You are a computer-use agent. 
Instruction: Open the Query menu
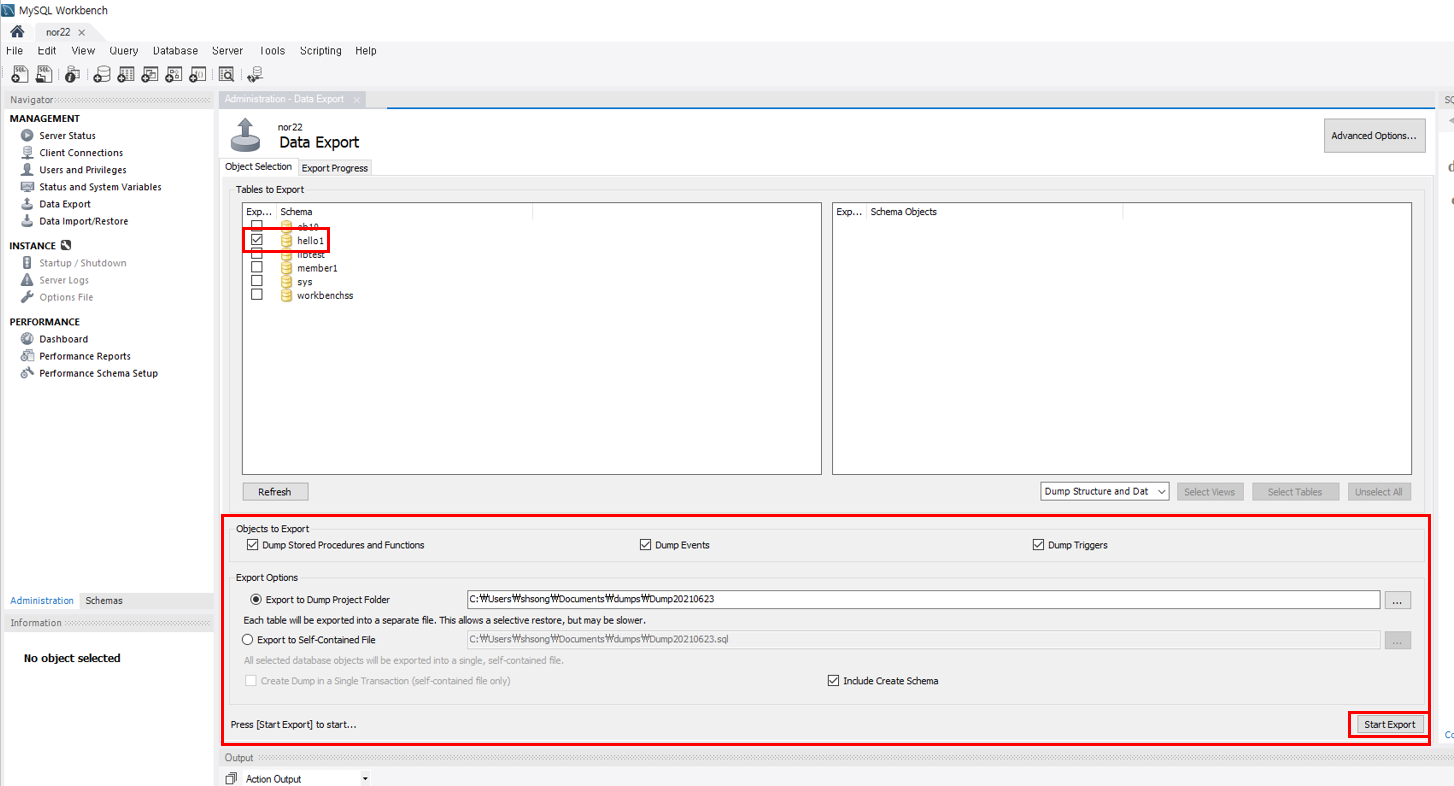(124, 50)
